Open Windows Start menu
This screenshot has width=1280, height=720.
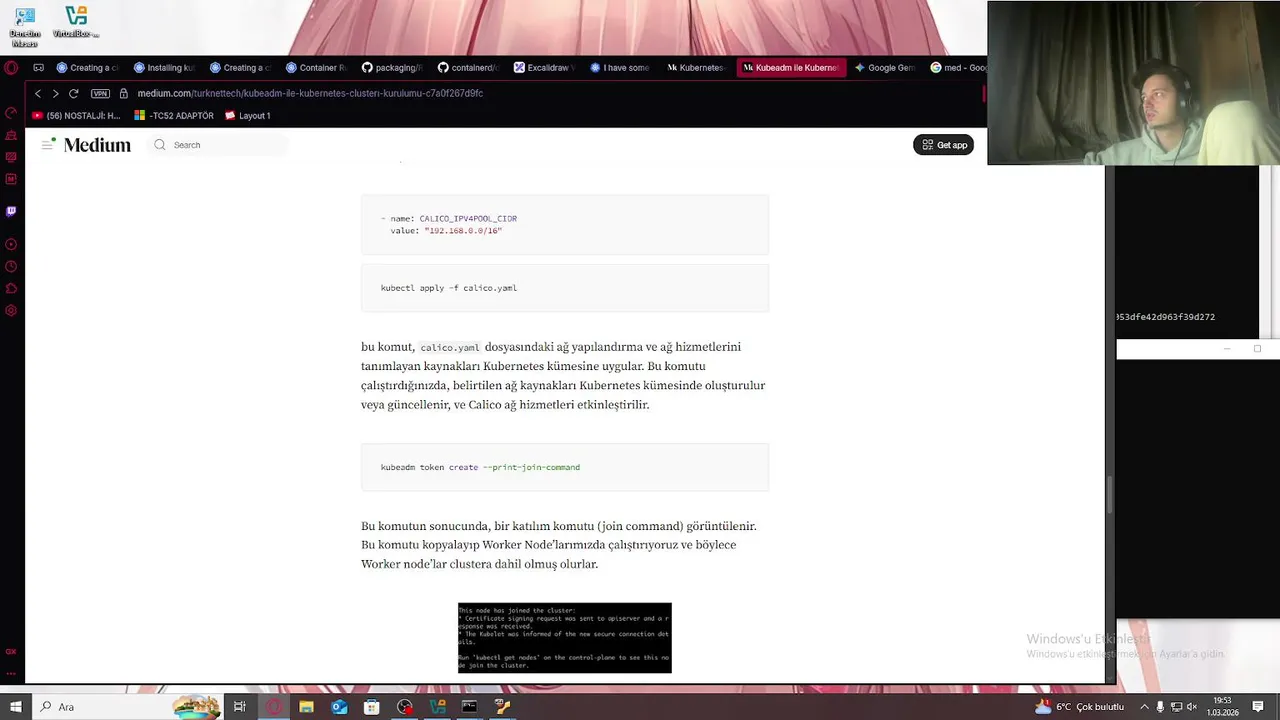coord(16,707)
